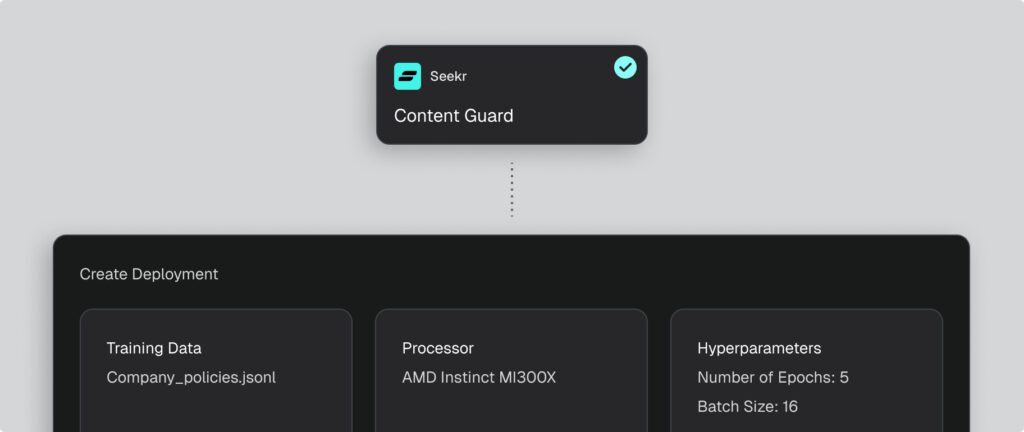This screenshot has width=1024, height=432.
Task: Click the Batch Size: 16 field
Action: (x=747, y=407)
